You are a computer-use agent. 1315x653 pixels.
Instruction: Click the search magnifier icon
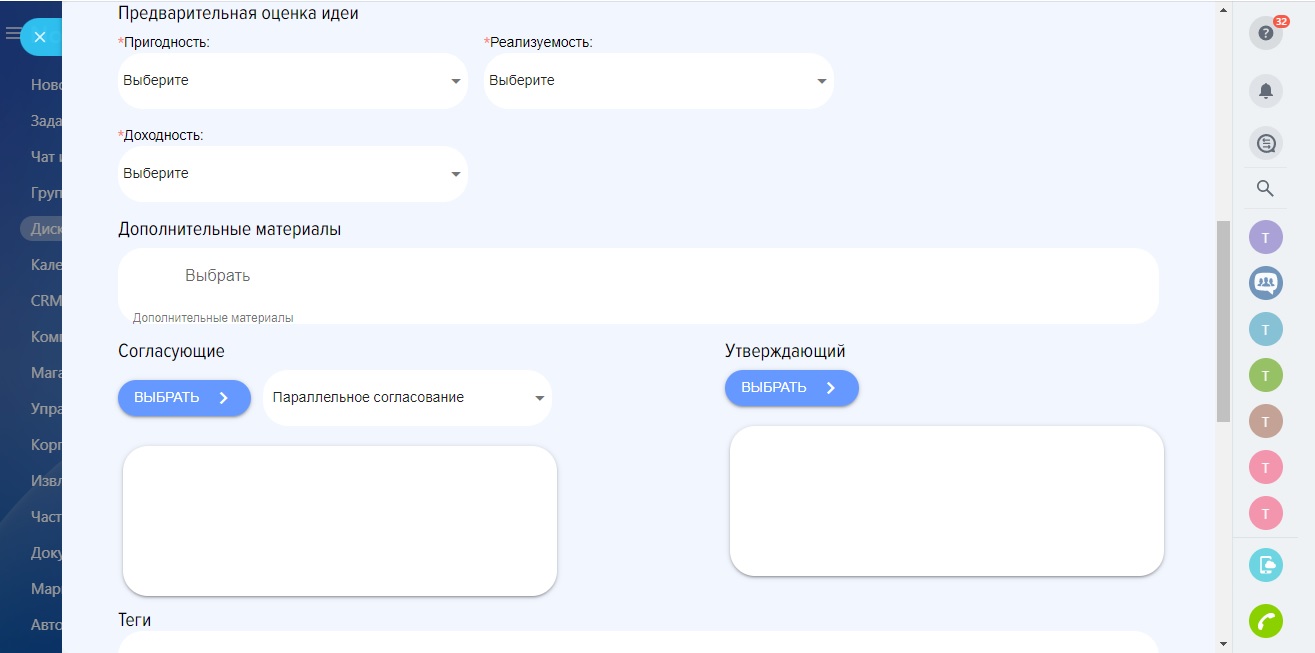1265,188
